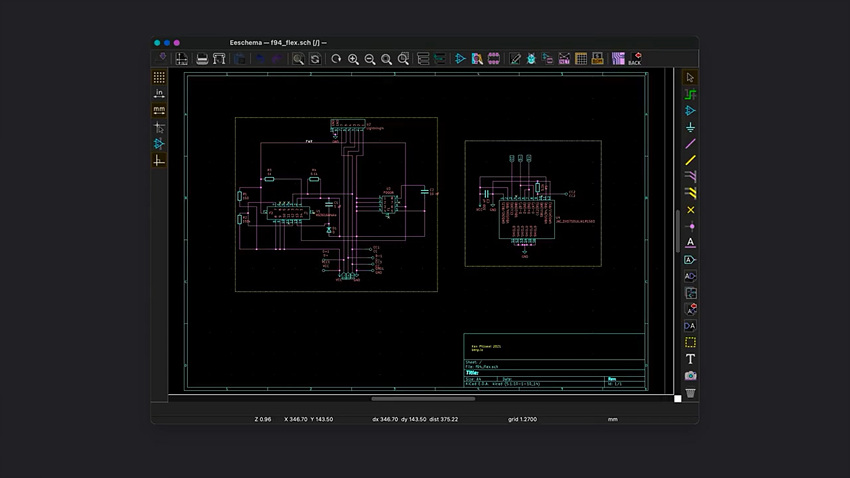Select the Place Symbol tool
Screen dimensions: 850x478
[x=690, y=111]
